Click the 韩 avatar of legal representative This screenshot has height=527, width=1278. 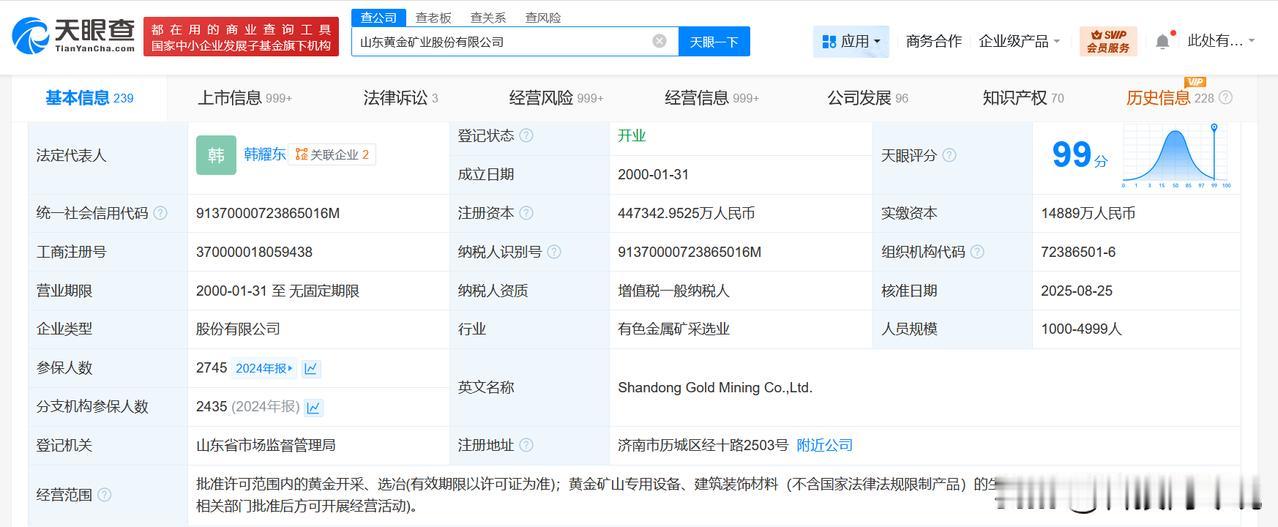[x=216, y=155]
